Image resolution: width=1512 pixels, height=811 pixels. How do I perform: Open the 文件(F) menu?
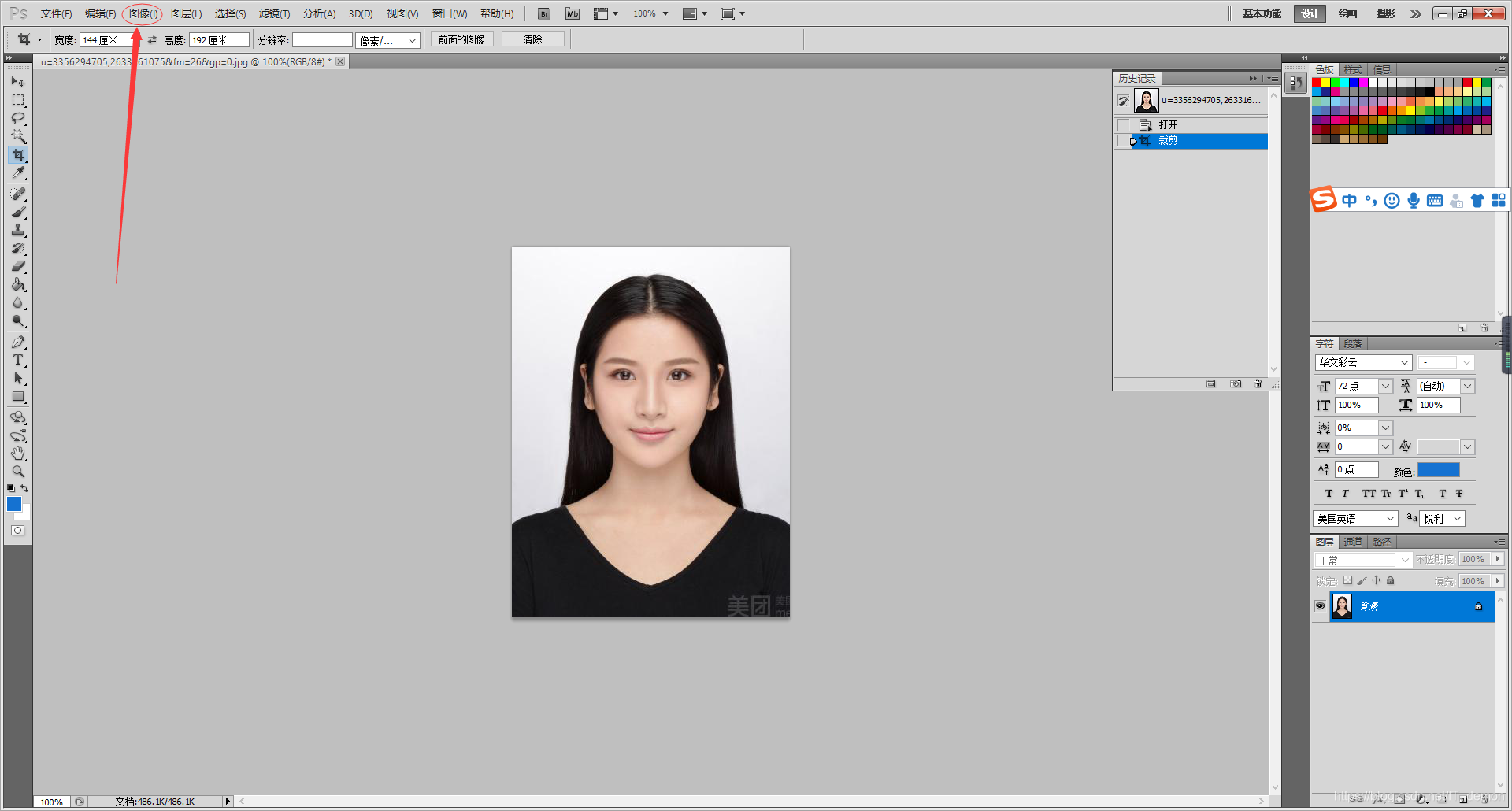click(56, 13)
